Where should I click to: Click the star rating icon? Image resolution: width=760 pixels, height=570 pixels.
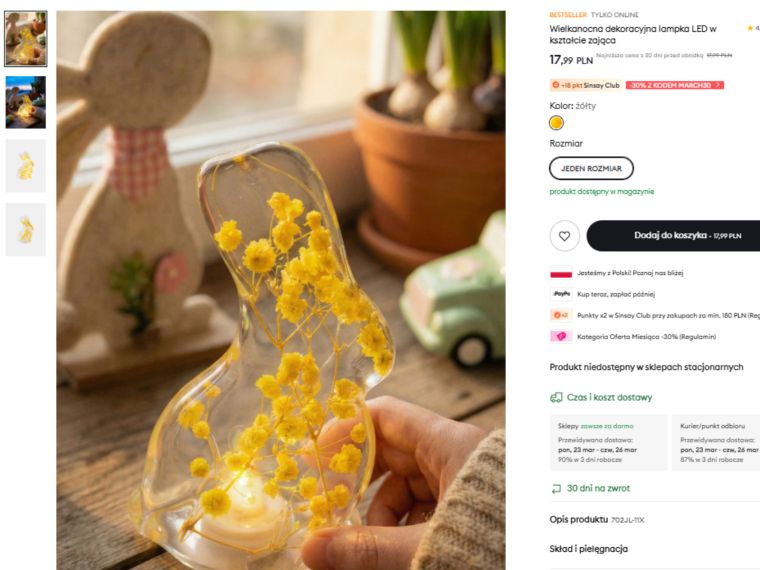point(750,29)
